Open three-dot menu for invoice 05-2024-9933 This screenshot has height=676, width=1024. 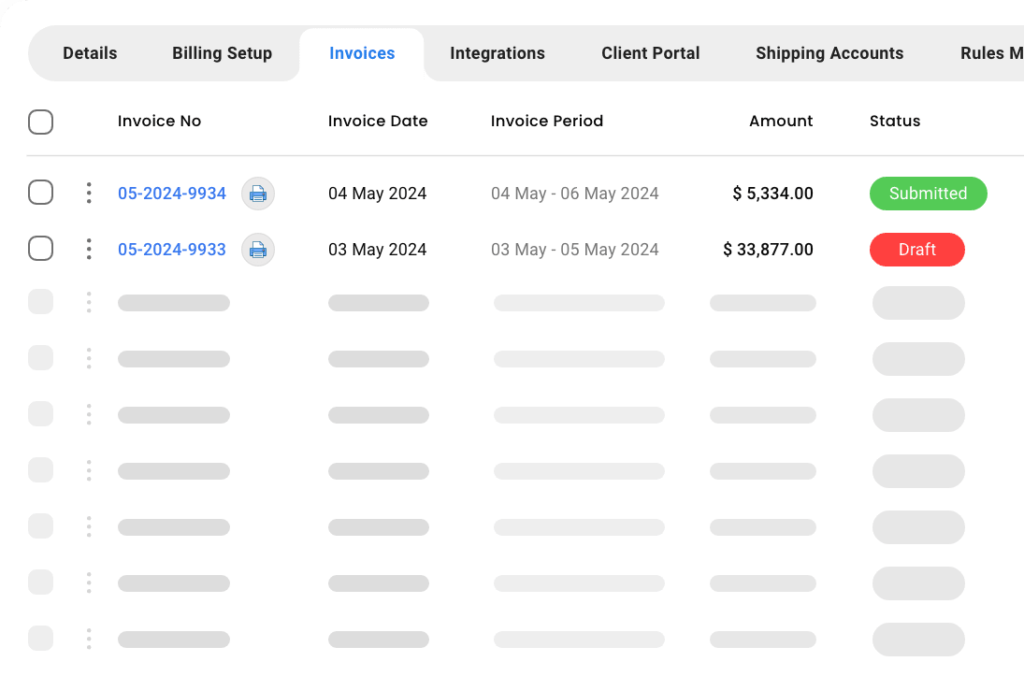tap(89, 249)
